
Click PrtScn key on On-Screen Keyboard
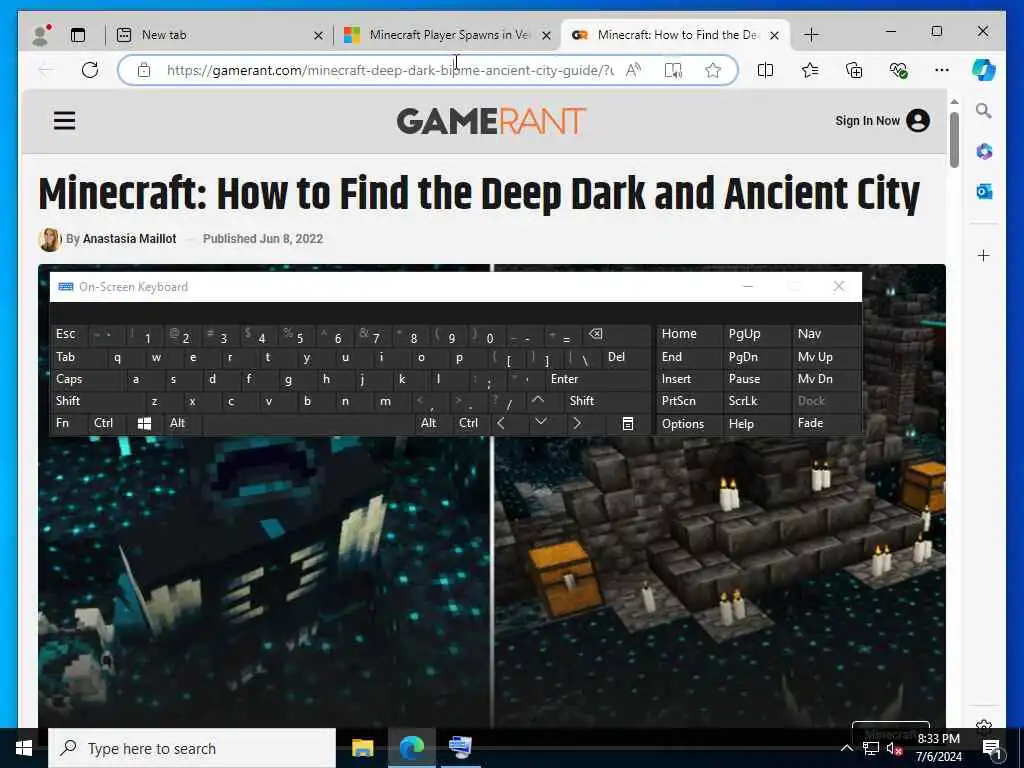688,401
